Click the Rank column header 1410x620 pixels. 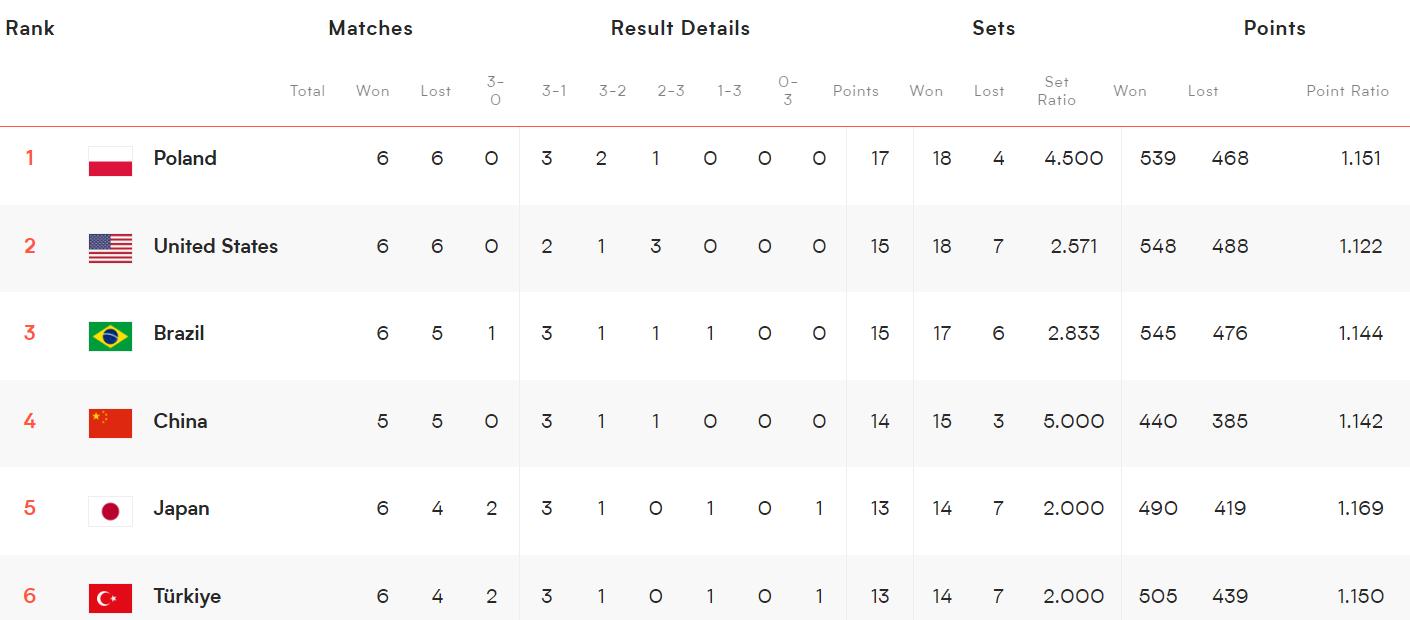click(30, 28)
